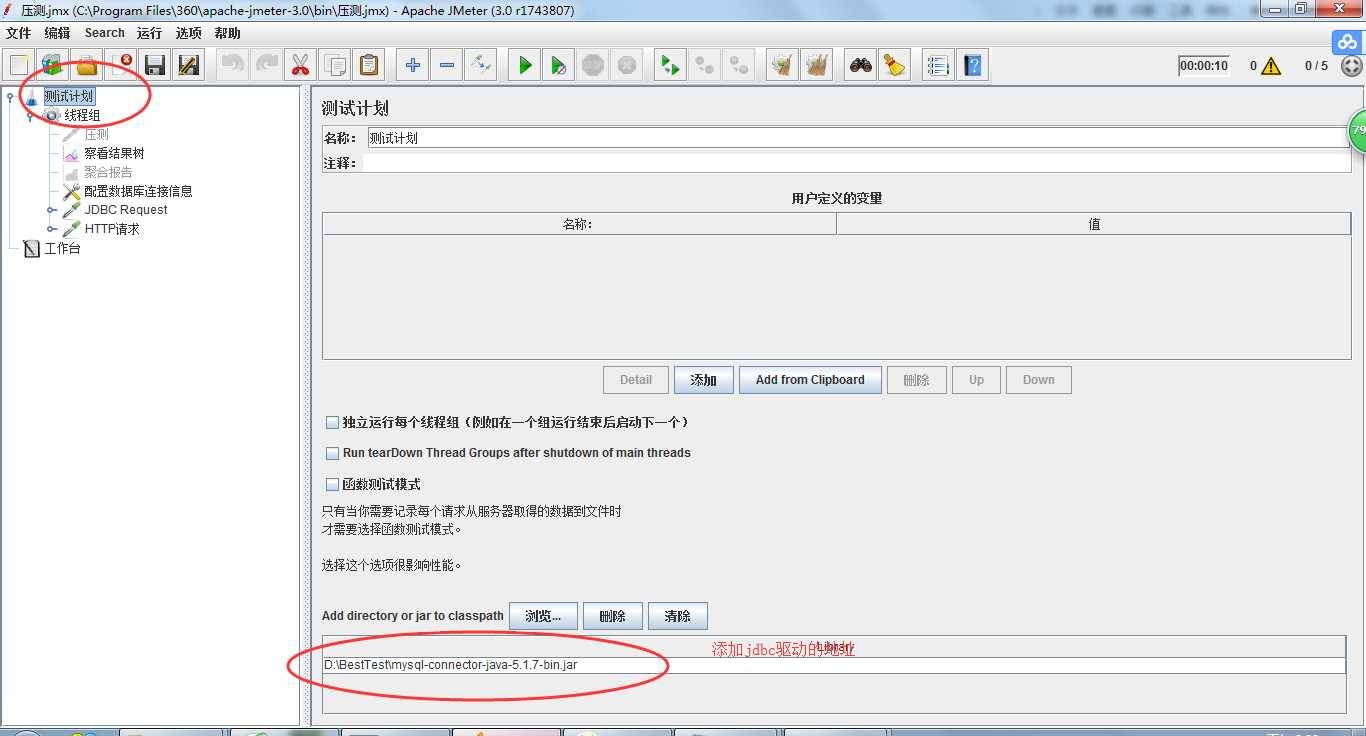Create a new test plan via toolbar
Viewport: 1366px width, 736px height.
[19, 66]
